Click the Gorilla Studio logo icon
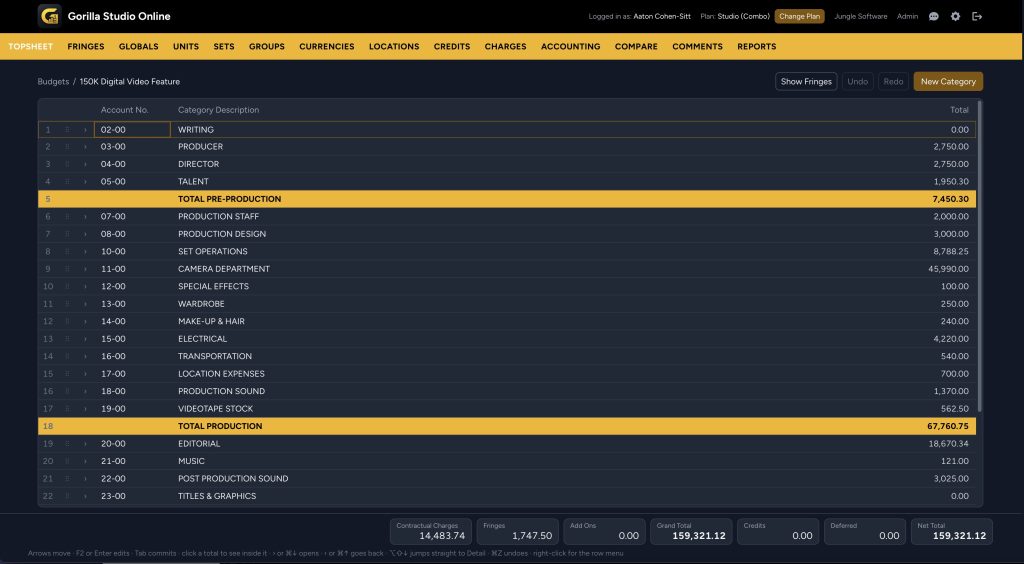 50,16
